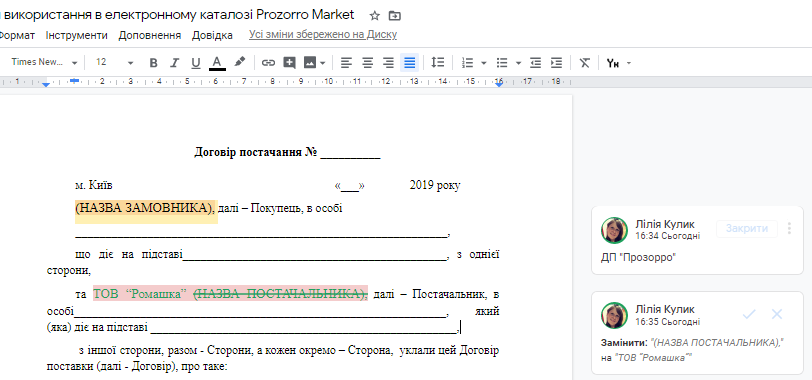Apply a numbered list

click(468, 63)
